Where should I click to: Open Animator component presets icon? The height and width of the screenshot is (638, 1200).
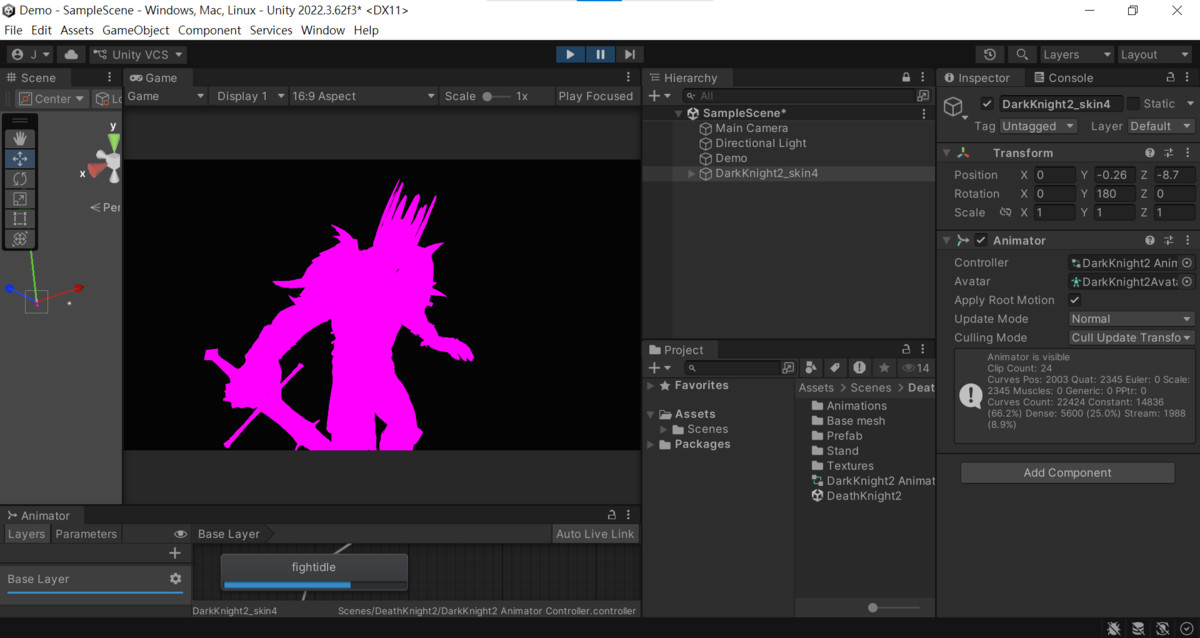(x=1169, y=241)
